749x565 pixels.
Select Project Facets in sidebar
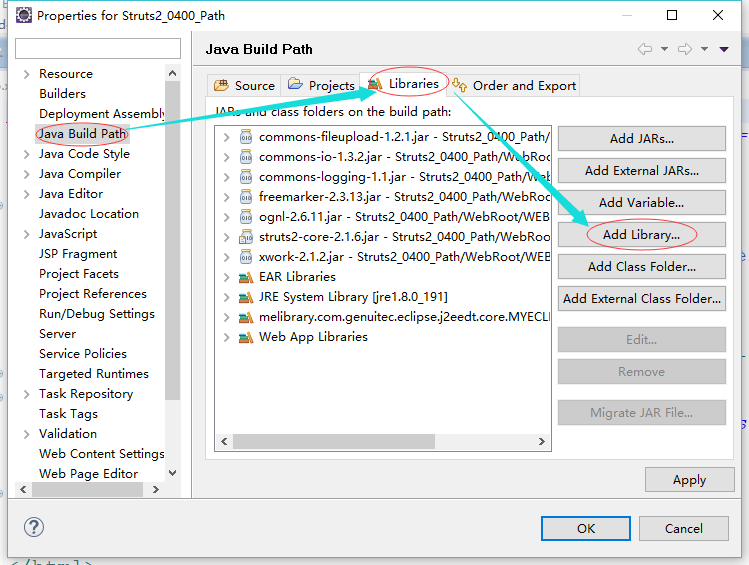[79, 274]
